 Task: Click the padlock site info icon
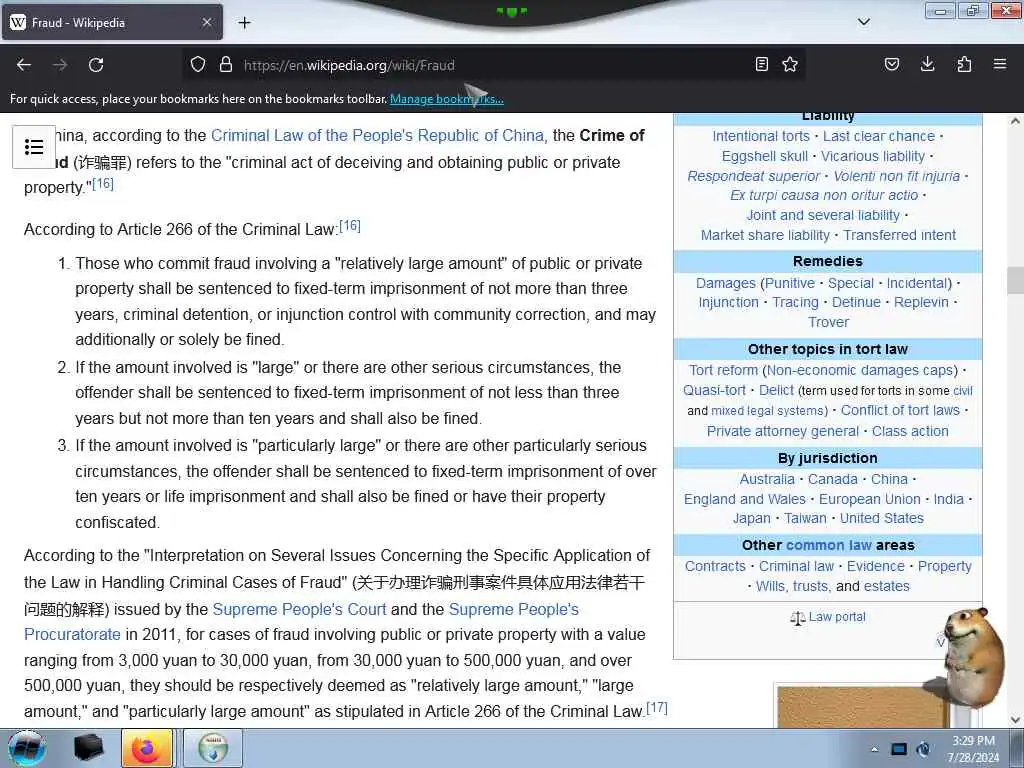tap(226, 64)
